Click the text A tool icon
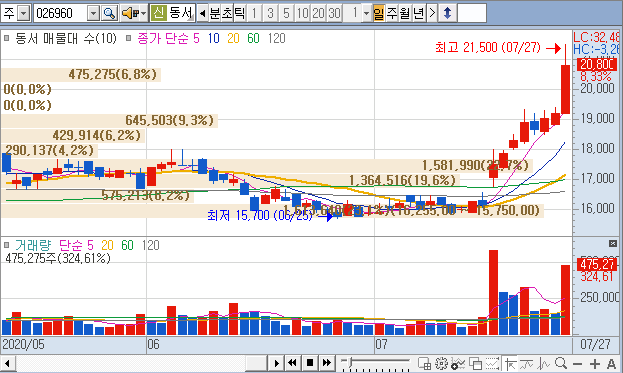The width and height of the screenshot is (623, 373). click(x=611, y=363)
